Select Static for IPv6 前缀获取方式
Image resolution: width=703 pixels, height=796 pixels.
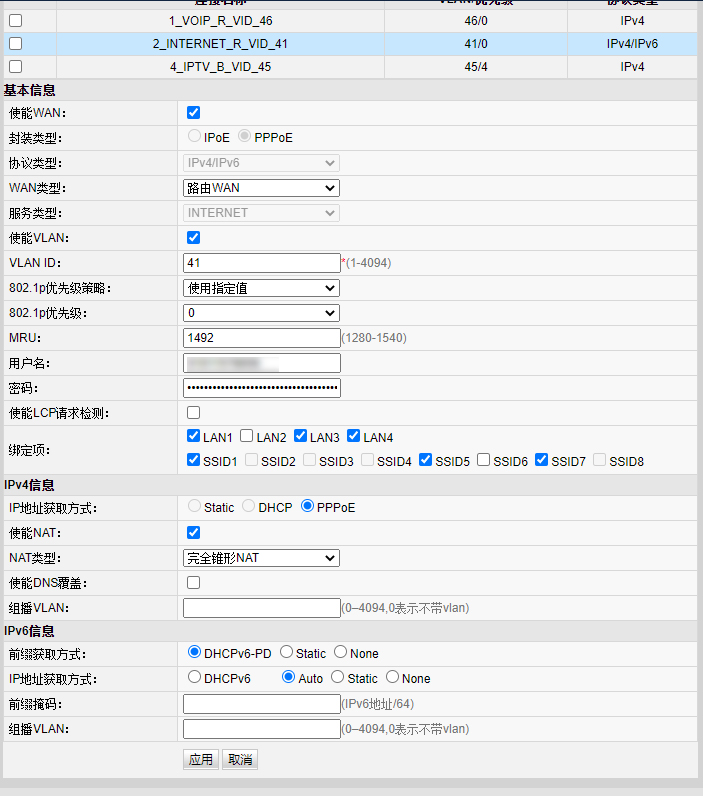pos(287,653)
